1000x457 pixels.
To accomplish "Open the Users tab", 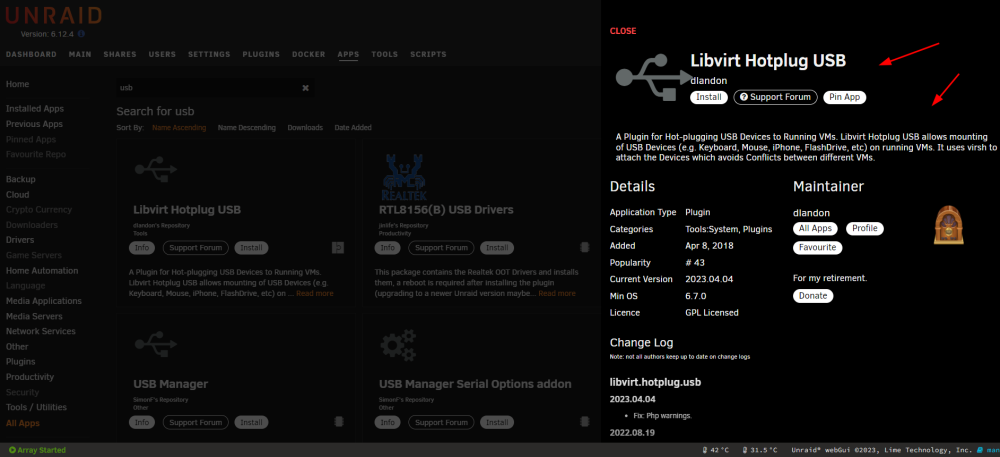I will tap(162, 54).
